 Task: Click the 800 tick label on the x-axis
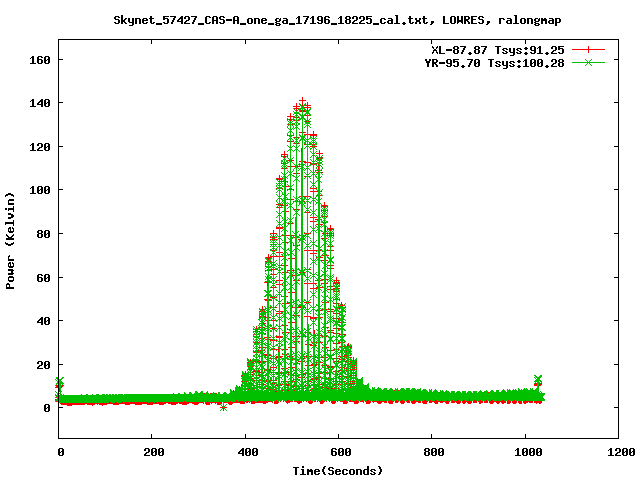[432, 452]
